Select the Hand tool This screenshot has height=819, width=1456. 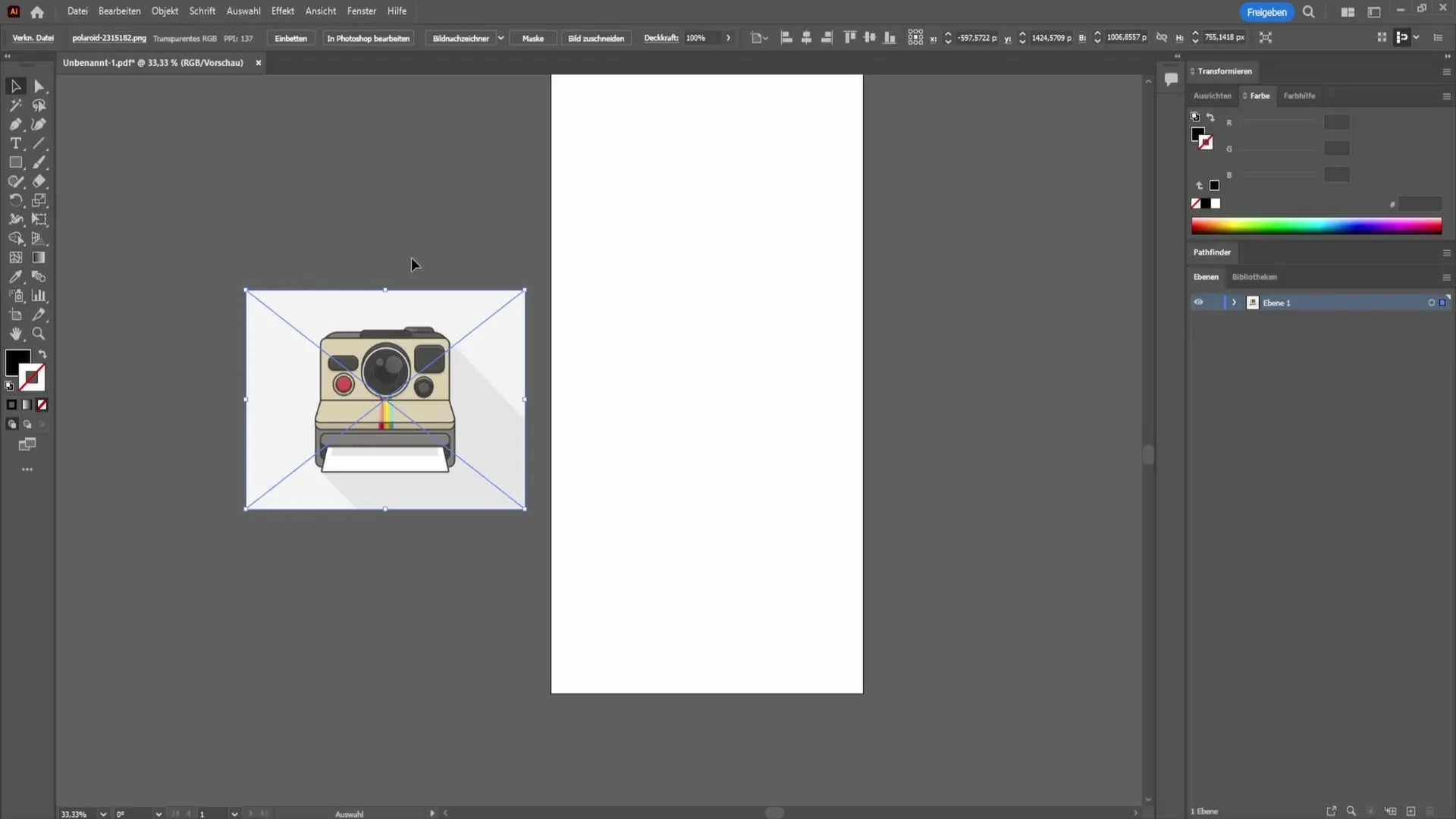(x=15, y=334)
